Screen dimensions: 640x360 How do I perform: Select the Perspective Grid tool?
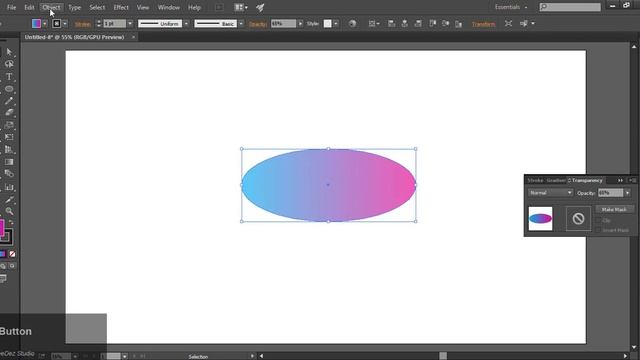pyautogui.click(x=9, y=149)
